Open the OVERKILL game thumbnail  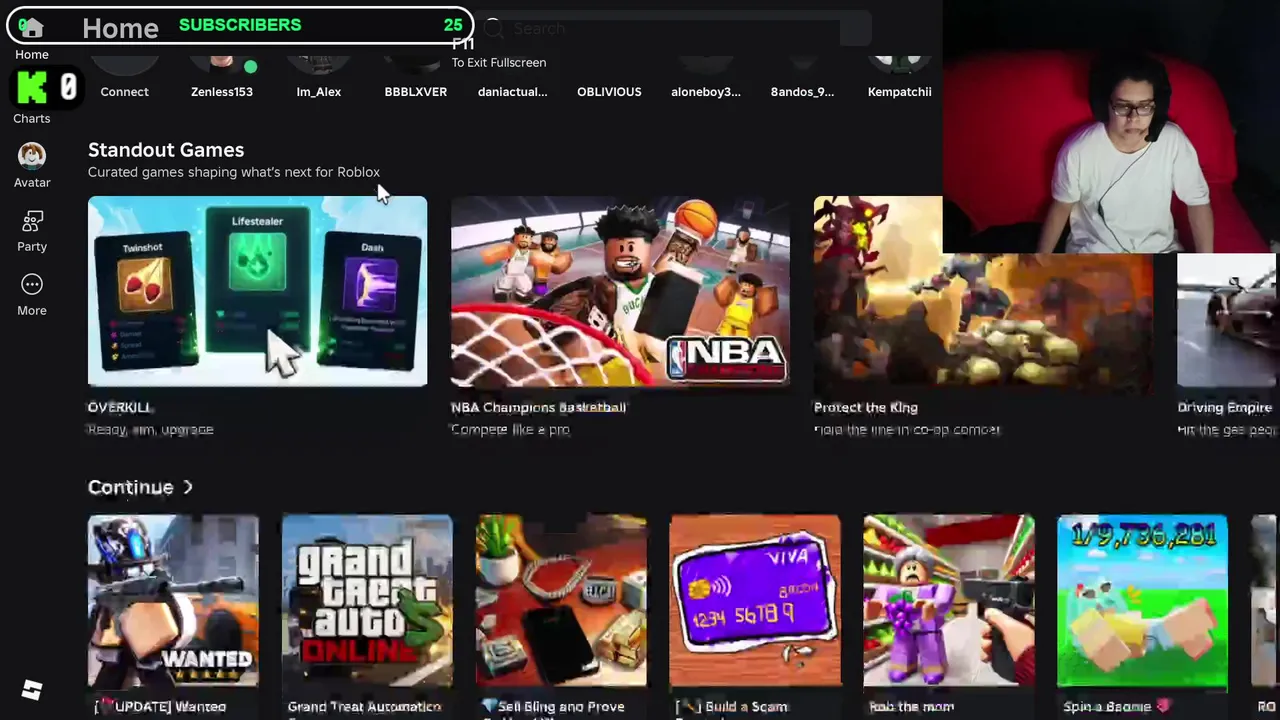257,291
